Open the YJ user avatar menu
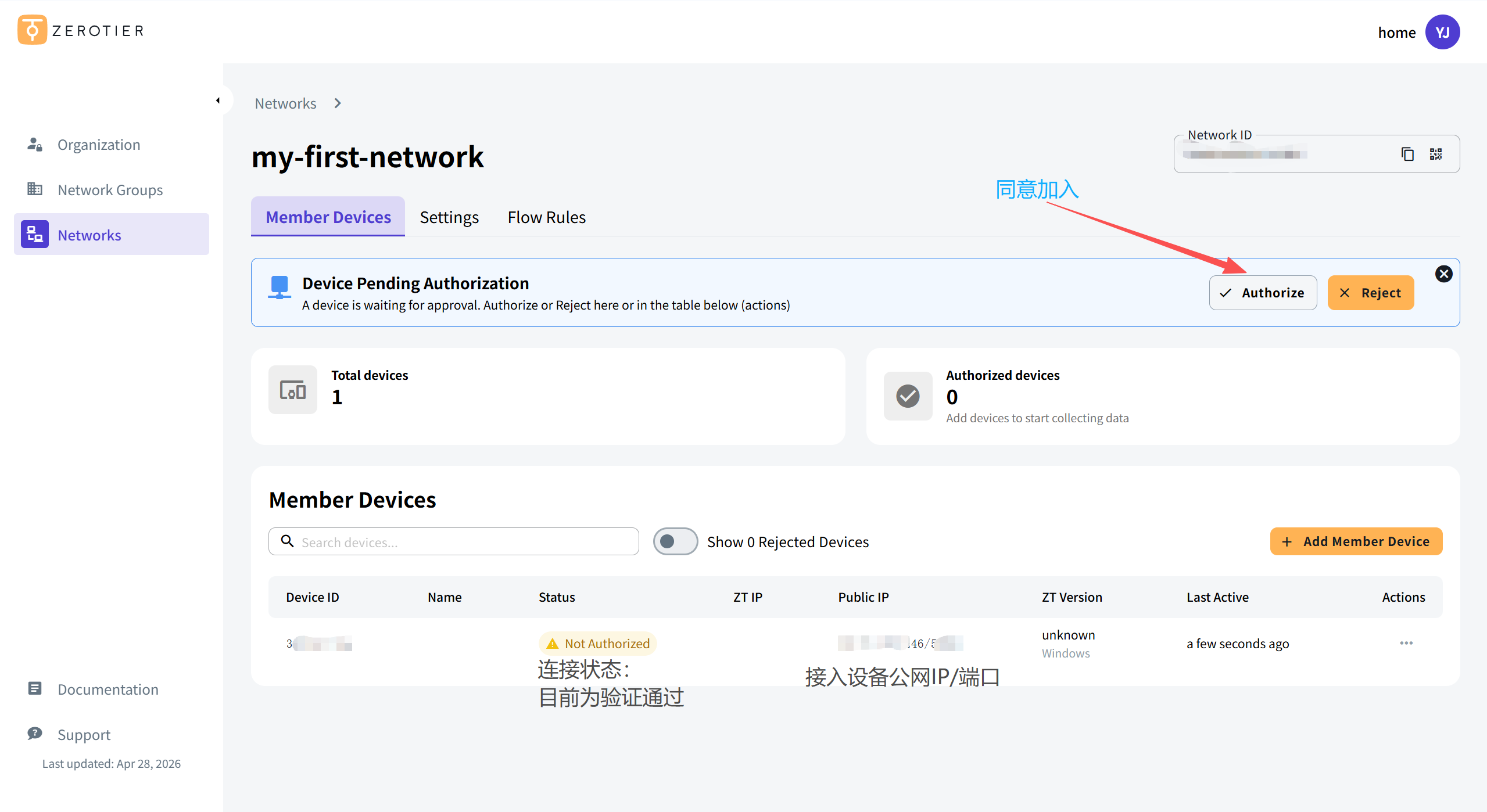The height and width of the screenshot is (812, 1487). 1442,33
